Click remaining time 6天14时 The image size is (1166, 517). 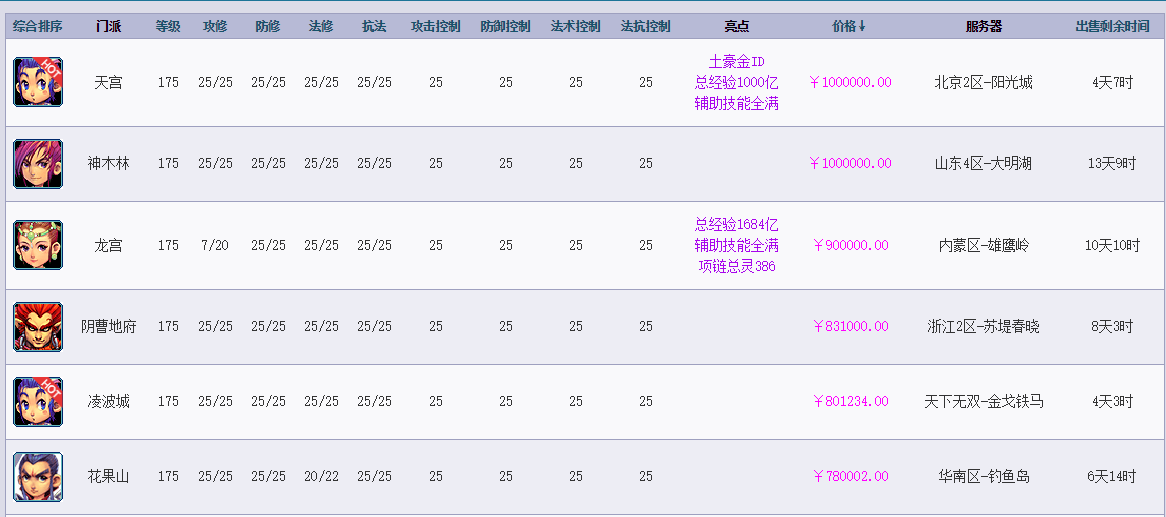[x=1112, y=477]
